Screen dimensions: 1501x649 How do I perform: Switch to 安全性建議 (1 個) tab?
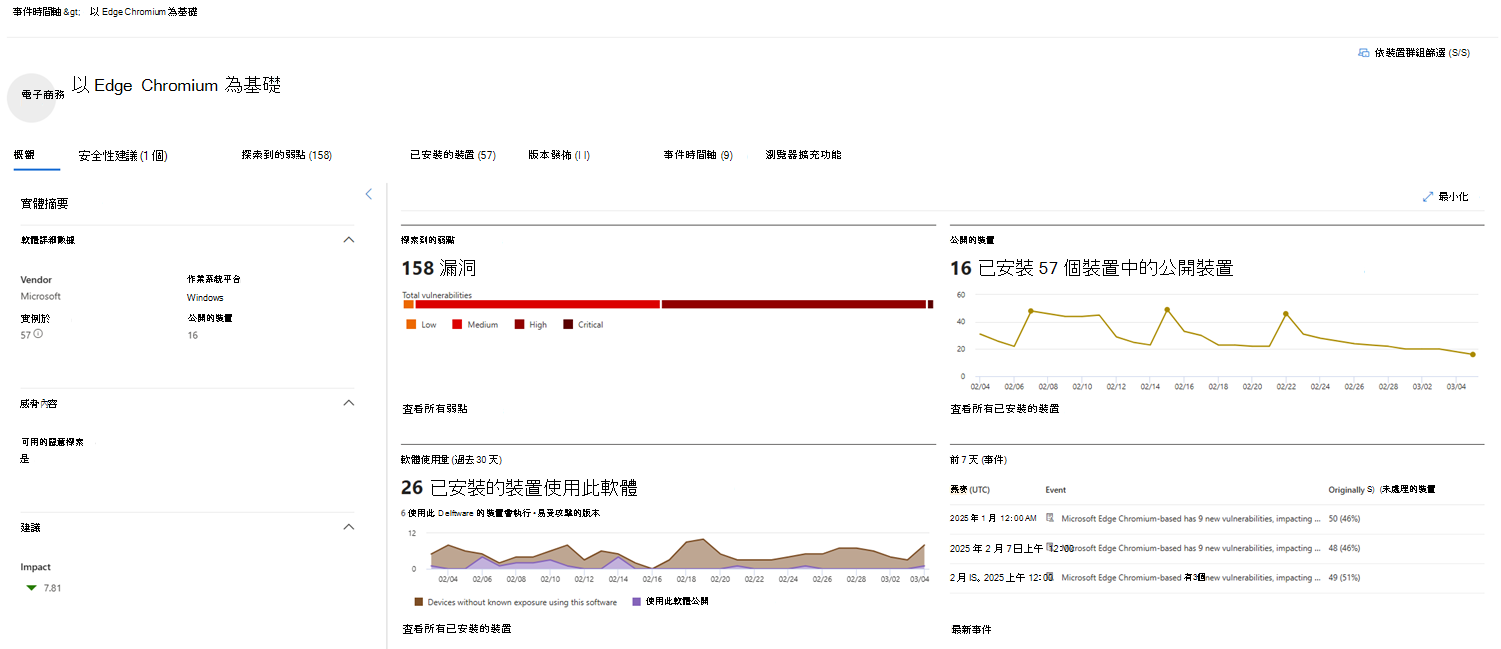123,156
